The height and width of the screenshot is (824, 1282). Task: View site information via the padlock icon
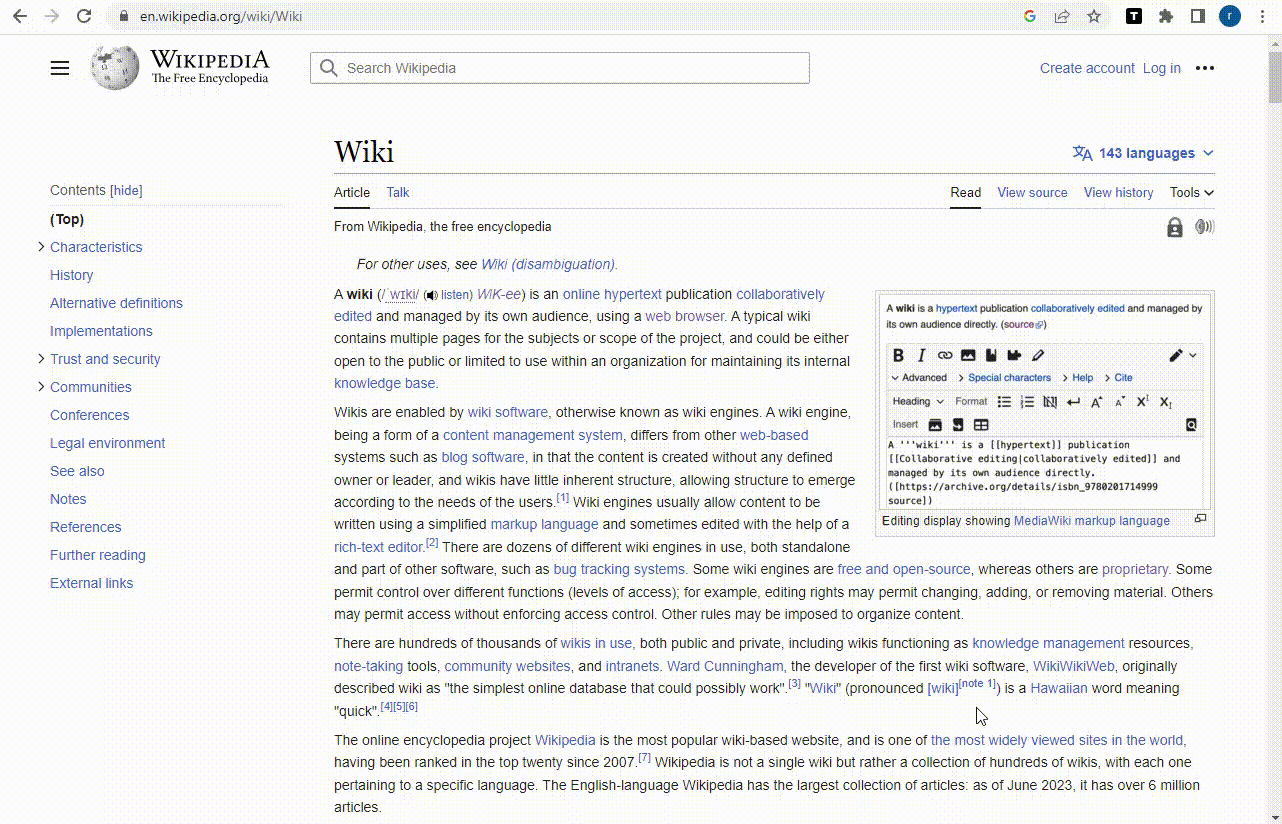coord(123,16)
